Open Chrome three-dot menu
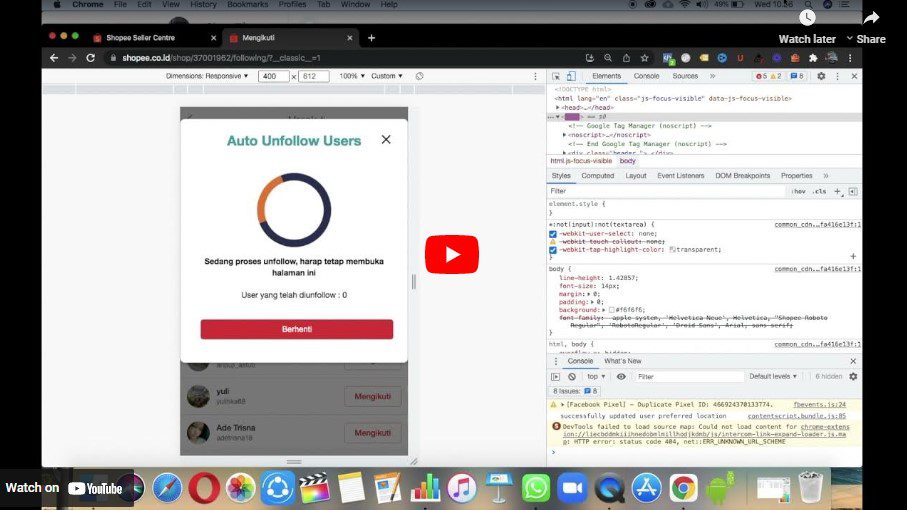The image size is (907, 510). click(x=850, y=58)
